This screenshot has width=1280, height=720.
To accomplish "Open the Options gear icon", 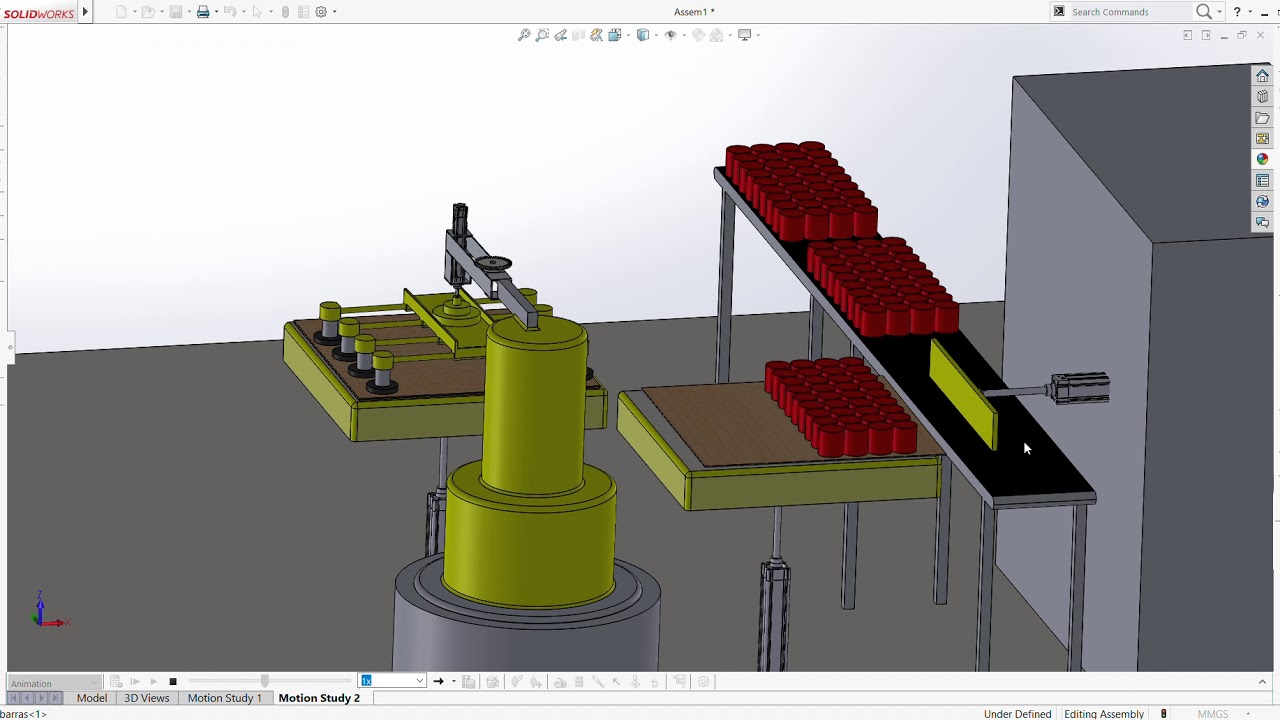I will click(x=321, y=12).
